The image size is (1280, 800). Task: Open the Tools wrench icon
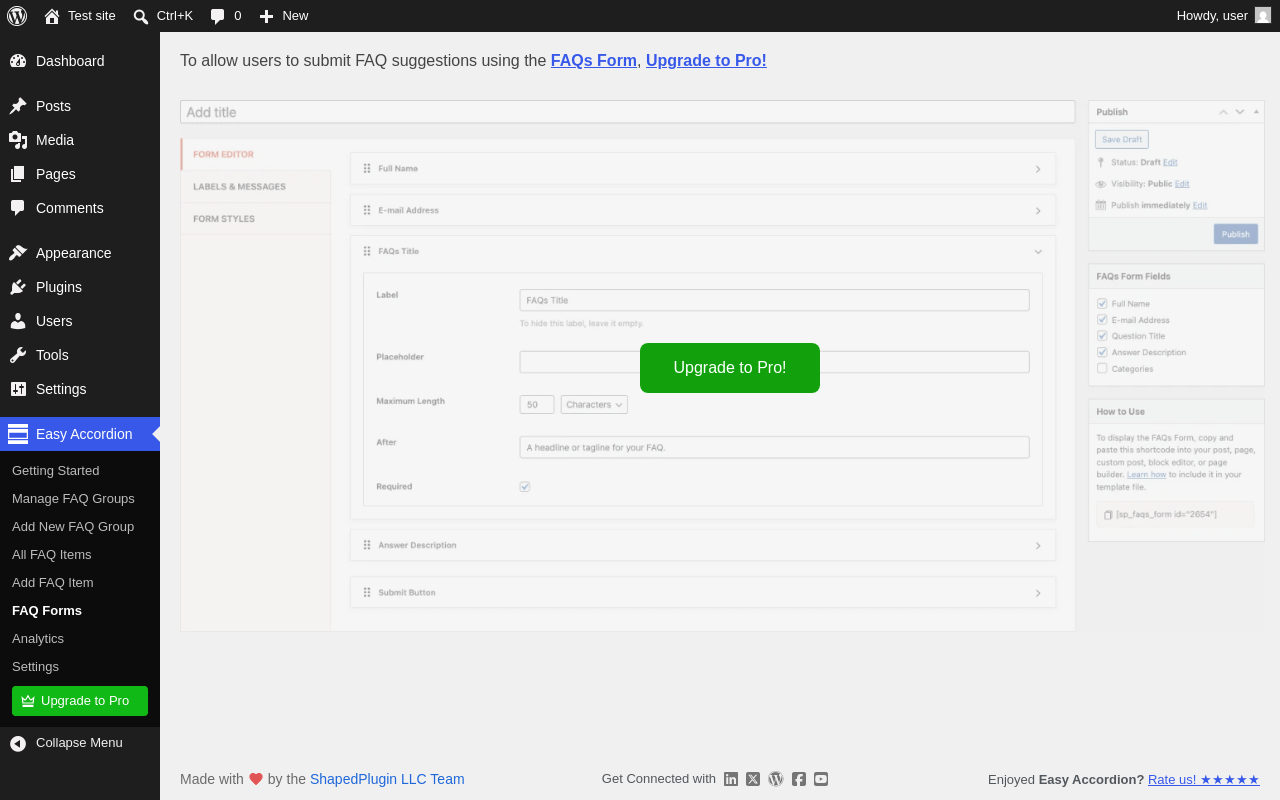click(18, 355)
